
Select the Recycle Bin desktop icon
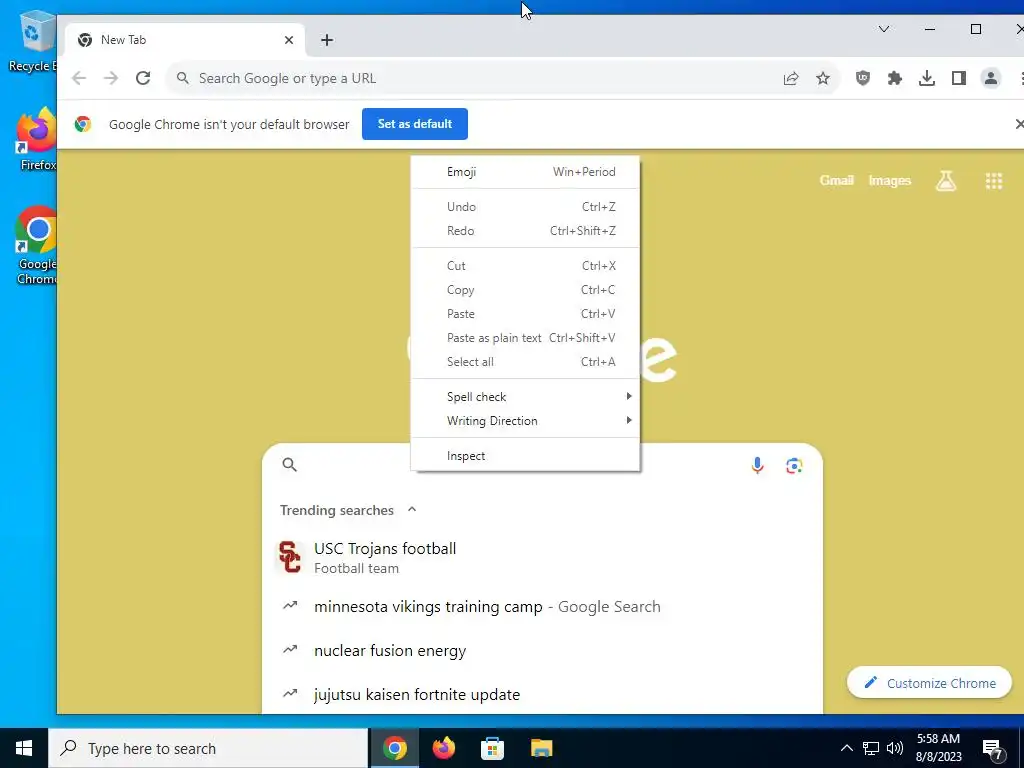tap(33, 40)
